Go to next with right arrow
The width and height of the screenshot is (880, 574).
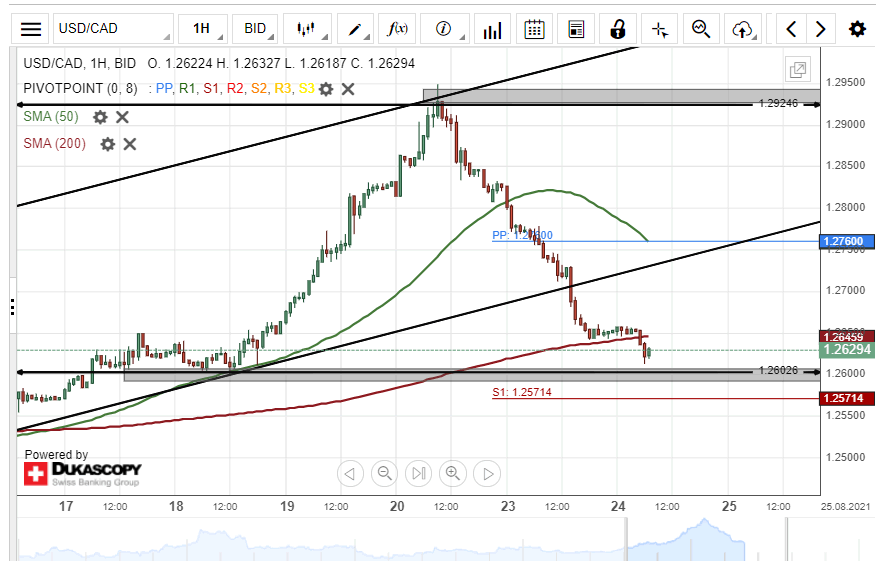(821, 29)
